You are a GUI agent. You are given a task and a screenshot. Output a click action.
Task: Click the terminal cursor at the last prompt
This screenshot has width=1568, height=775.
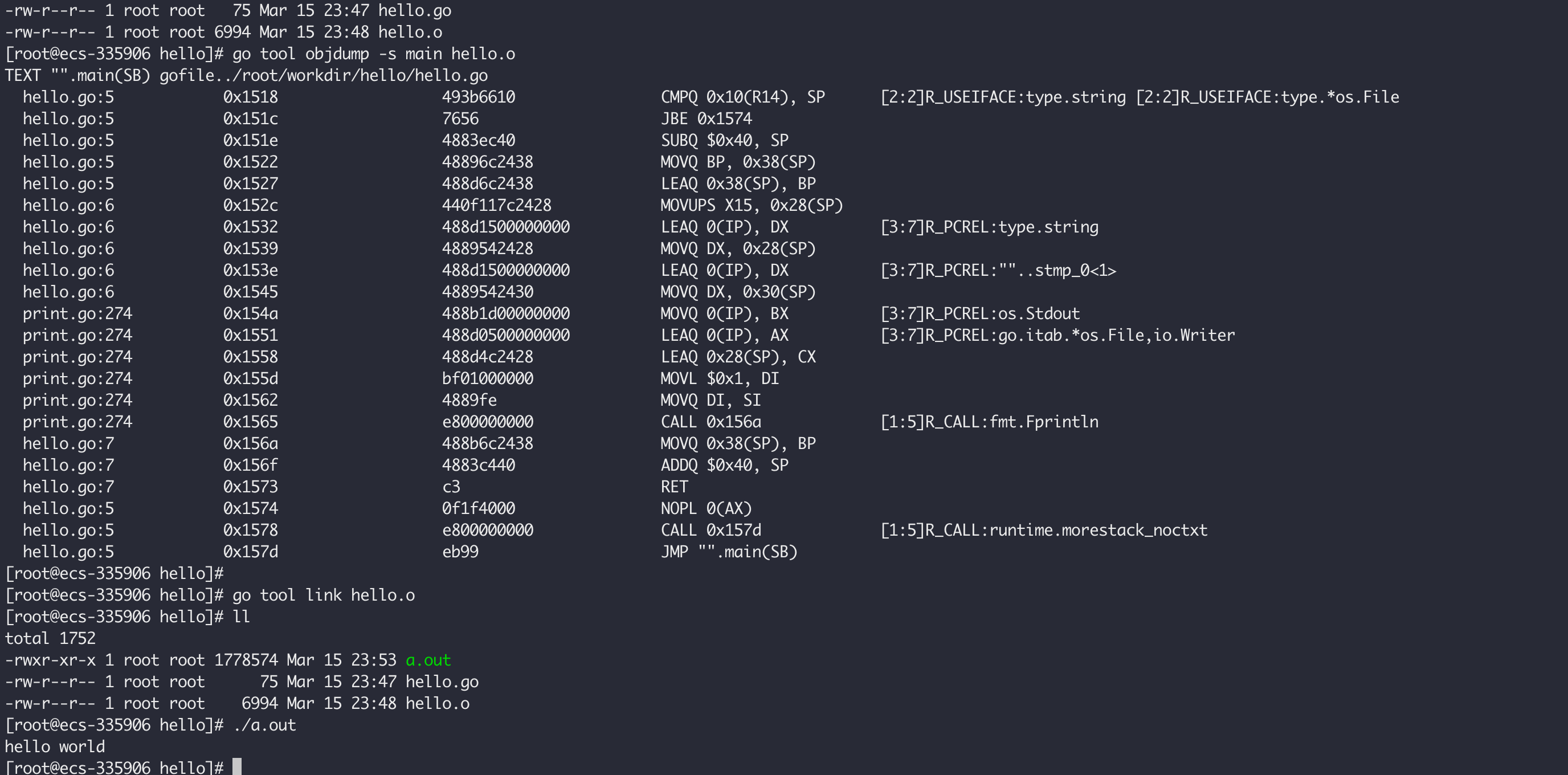[x=237, y=767]
